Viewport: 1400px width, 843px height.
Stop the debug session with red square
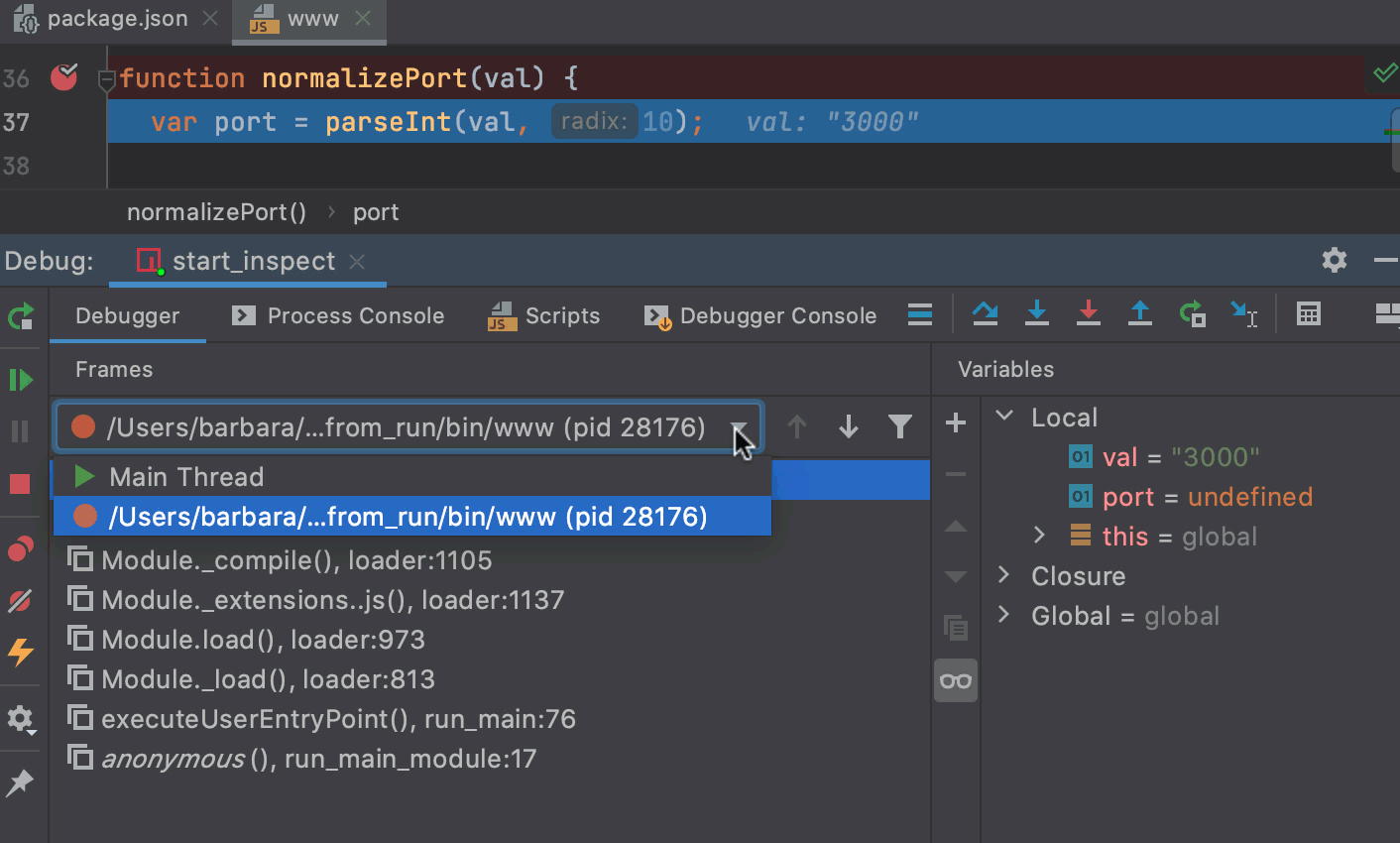click(x=20, y=484)
